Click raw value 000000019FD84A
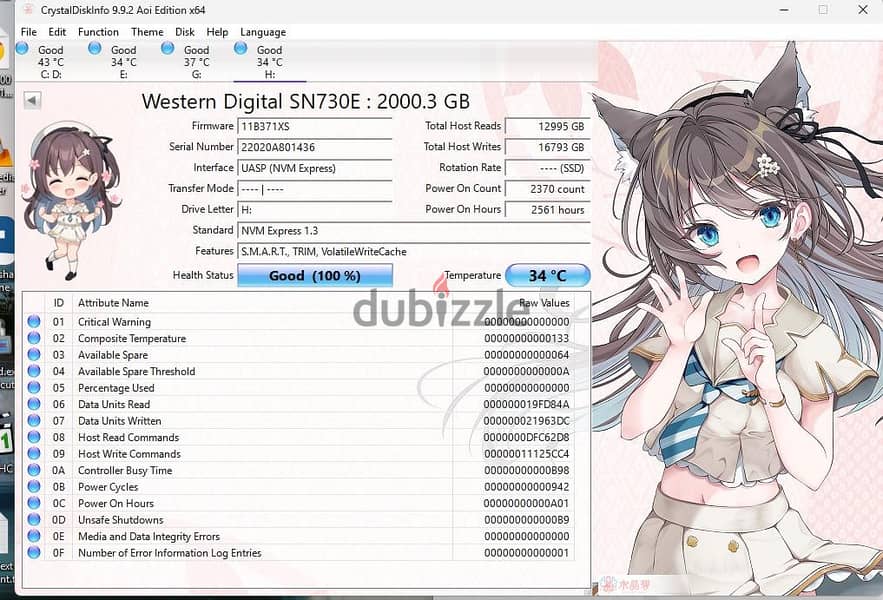 pyautogui.click(x=526, y=405)
